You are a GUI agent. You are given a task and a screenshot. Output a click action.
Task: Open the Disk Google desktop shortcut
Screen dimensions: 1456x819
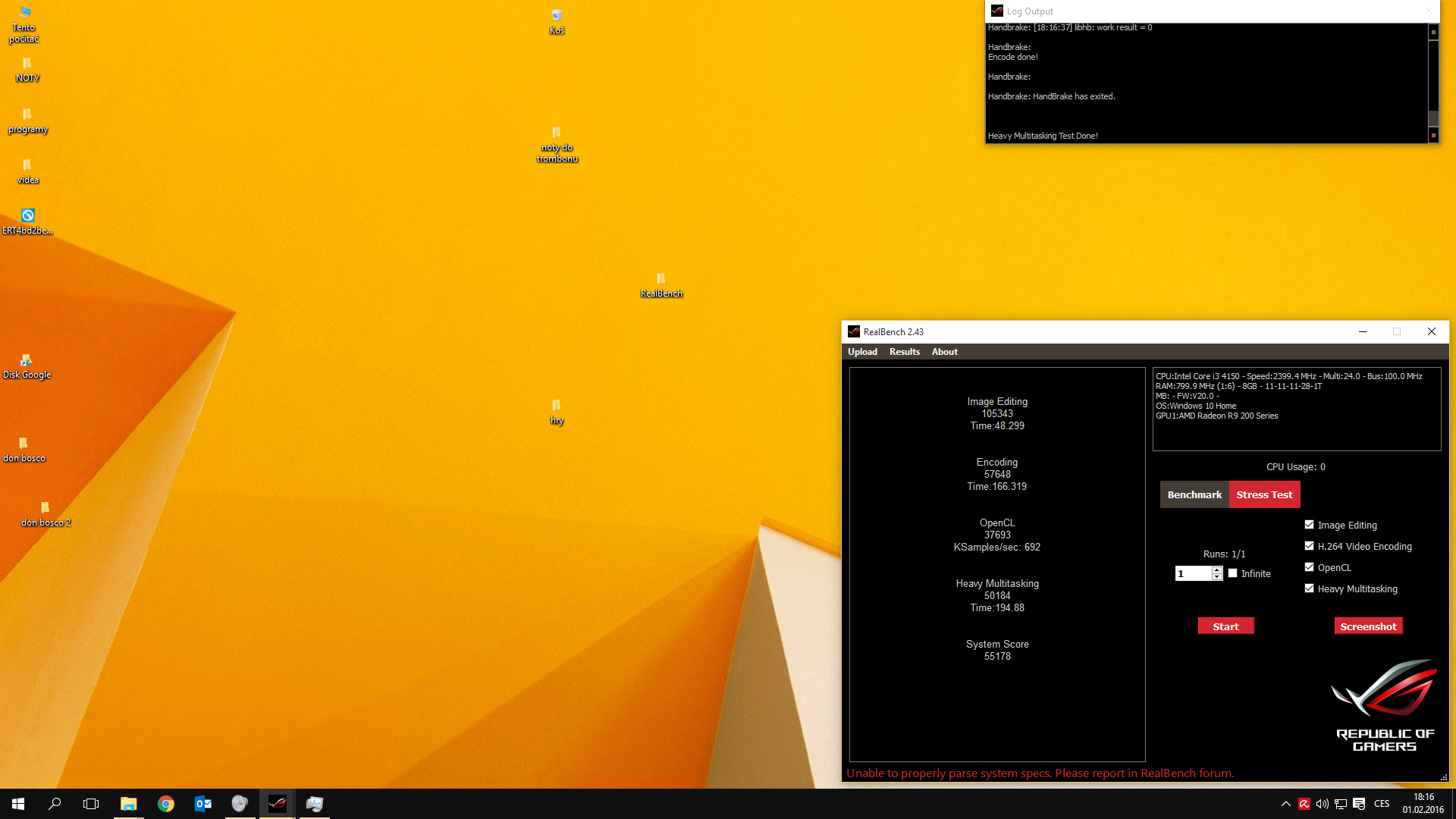[27, 361]
